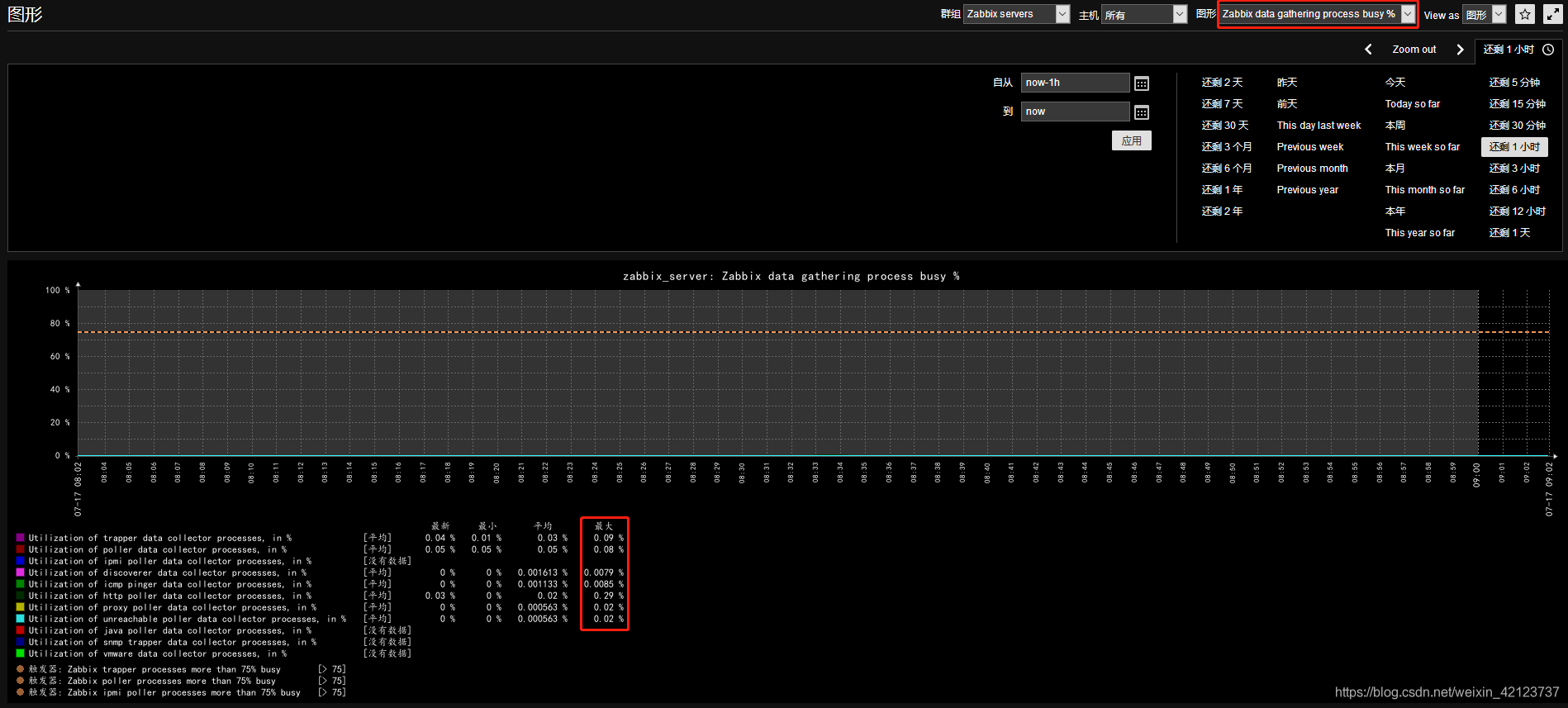Select Previous month range

point(1312,169)
